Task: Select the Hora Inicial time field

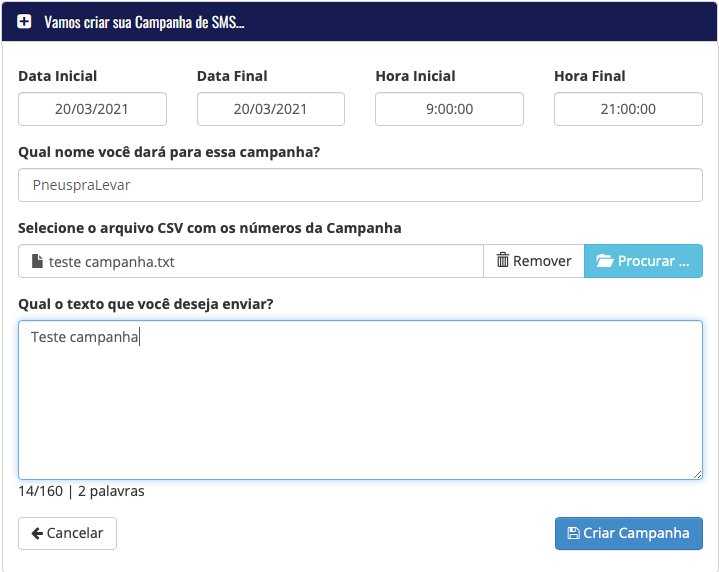Action: (449, 109)
